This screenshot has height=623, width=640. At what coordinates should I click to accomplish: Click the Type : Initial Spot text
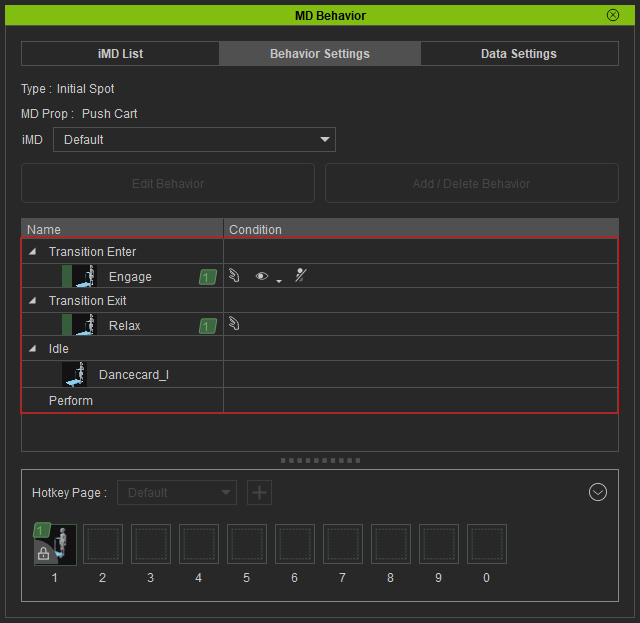point(68,89)
